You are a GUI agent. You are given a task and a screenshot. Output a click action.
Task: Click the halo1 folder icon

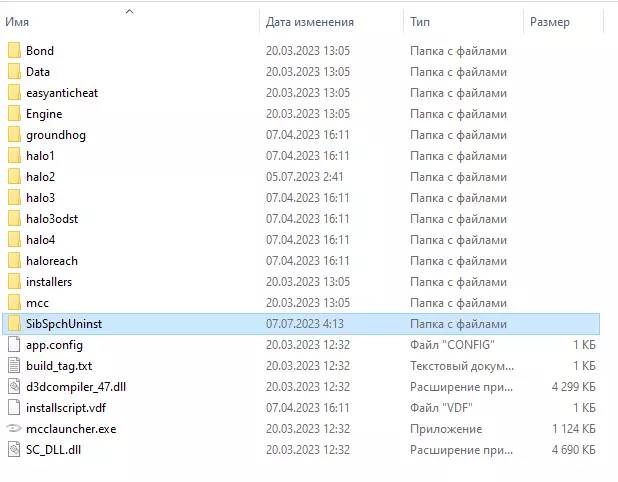[15, 156]
